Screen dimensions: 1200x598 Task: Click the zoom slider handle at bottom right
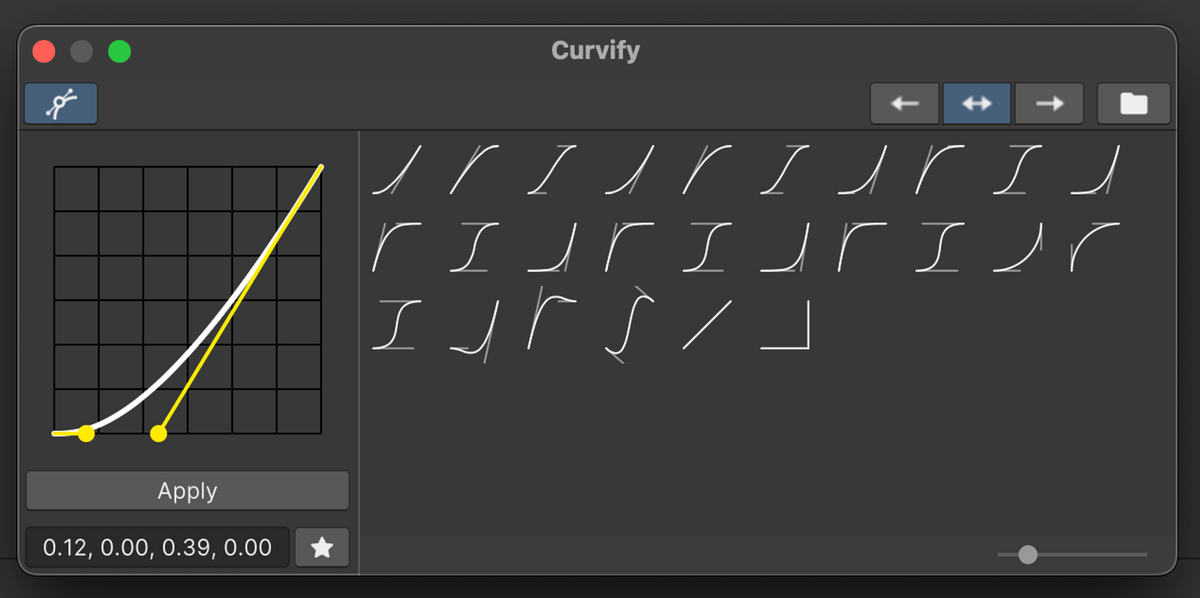(1028, 554)
